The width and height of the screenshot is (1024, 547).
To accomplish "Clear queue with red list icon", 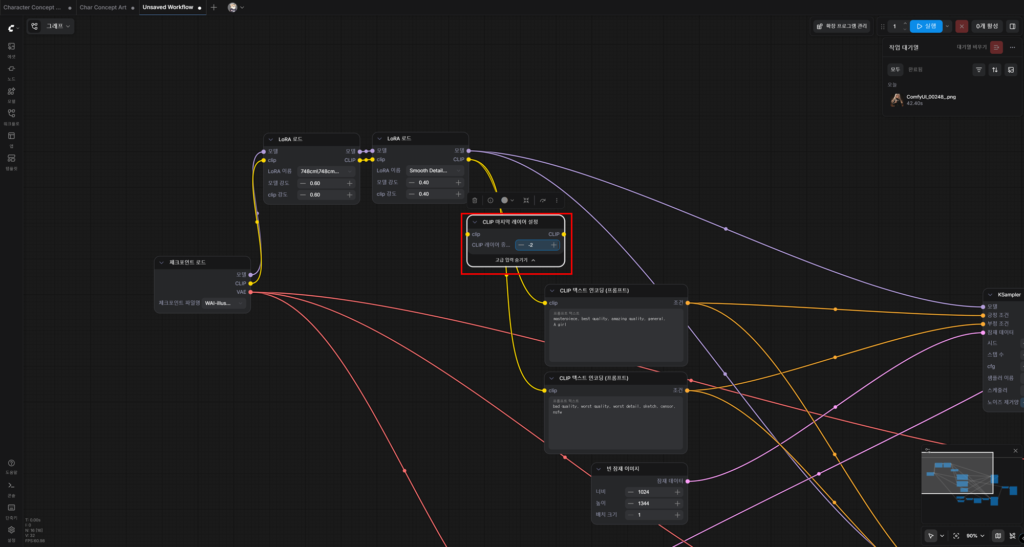I will (996, 48).
